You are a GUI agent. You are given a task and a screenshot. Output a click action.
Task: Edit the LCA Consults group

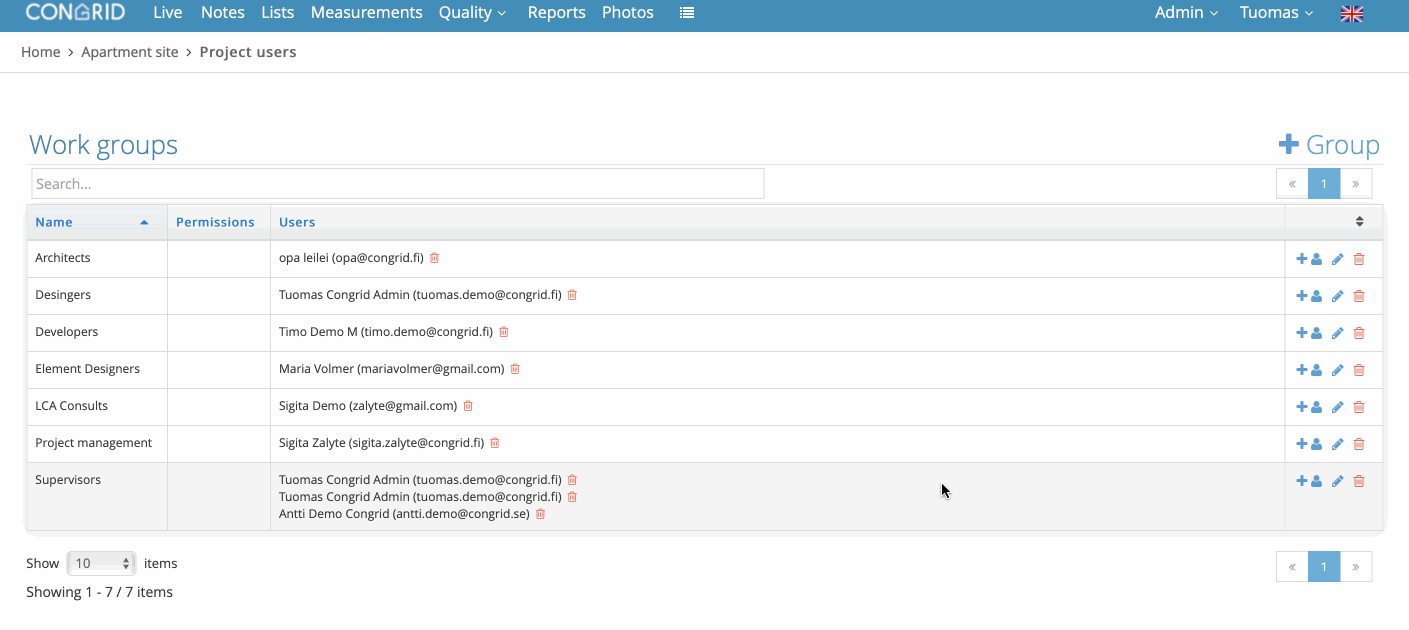point(1338,407)
